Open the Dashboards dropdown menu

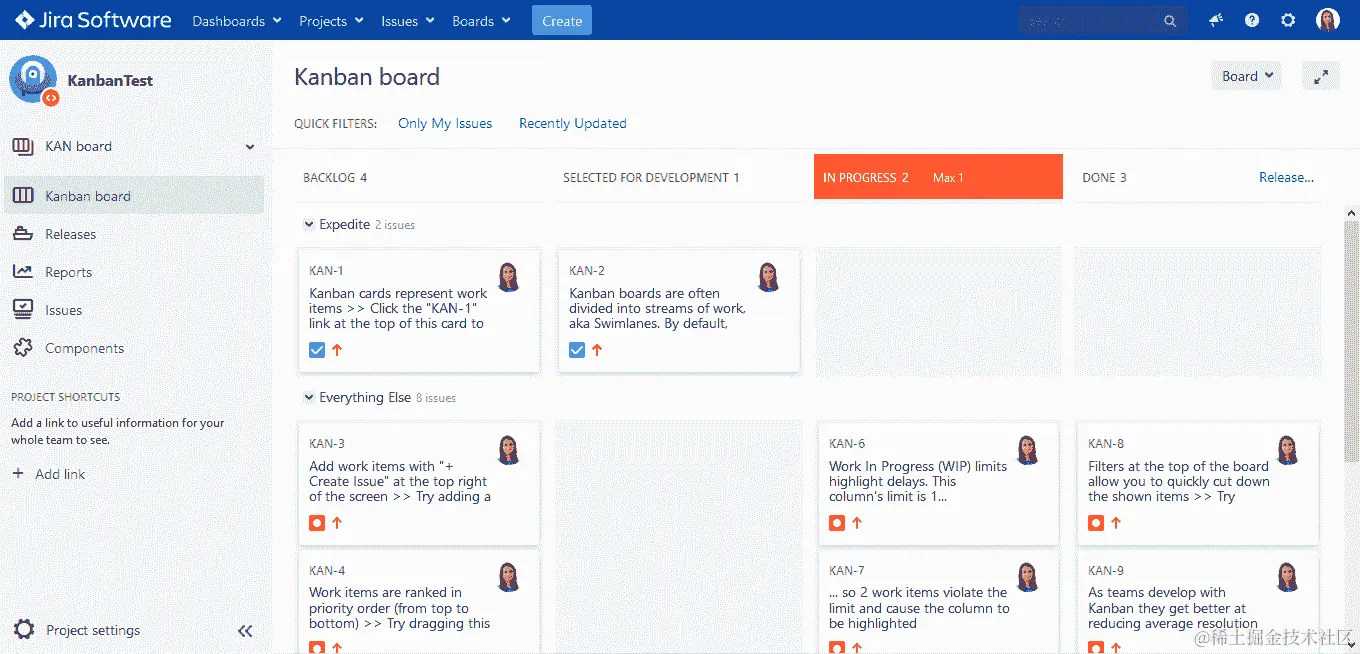click(236, 21)
